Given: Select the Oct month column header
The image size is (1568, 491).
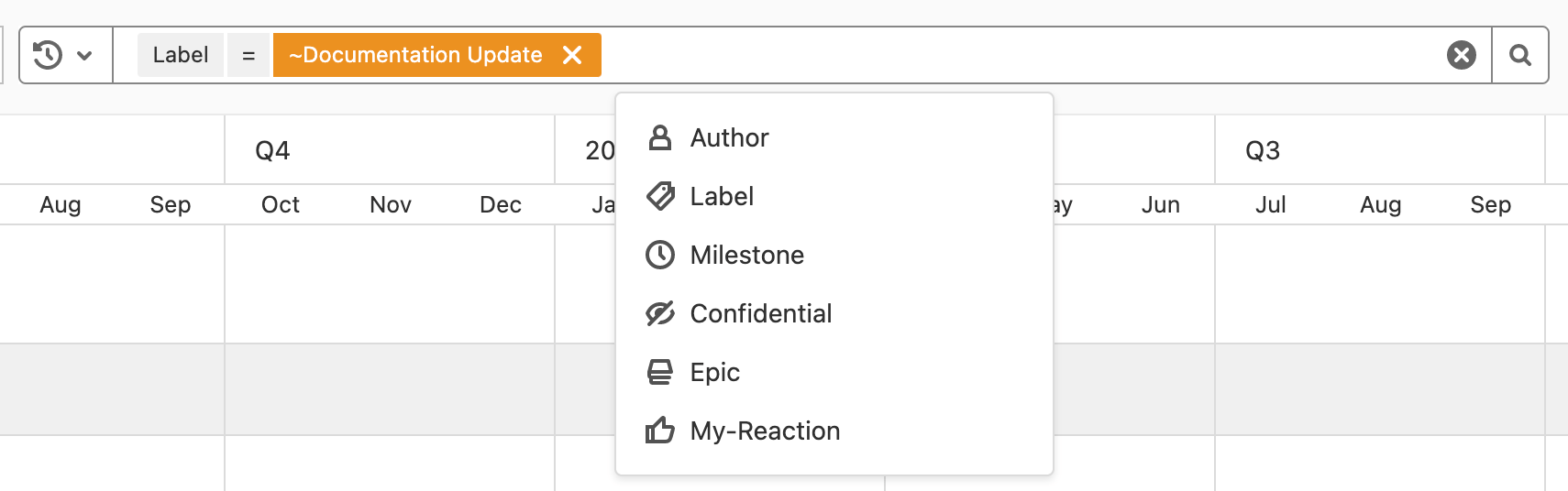Looking at the screenshot, I should [280, 204].
